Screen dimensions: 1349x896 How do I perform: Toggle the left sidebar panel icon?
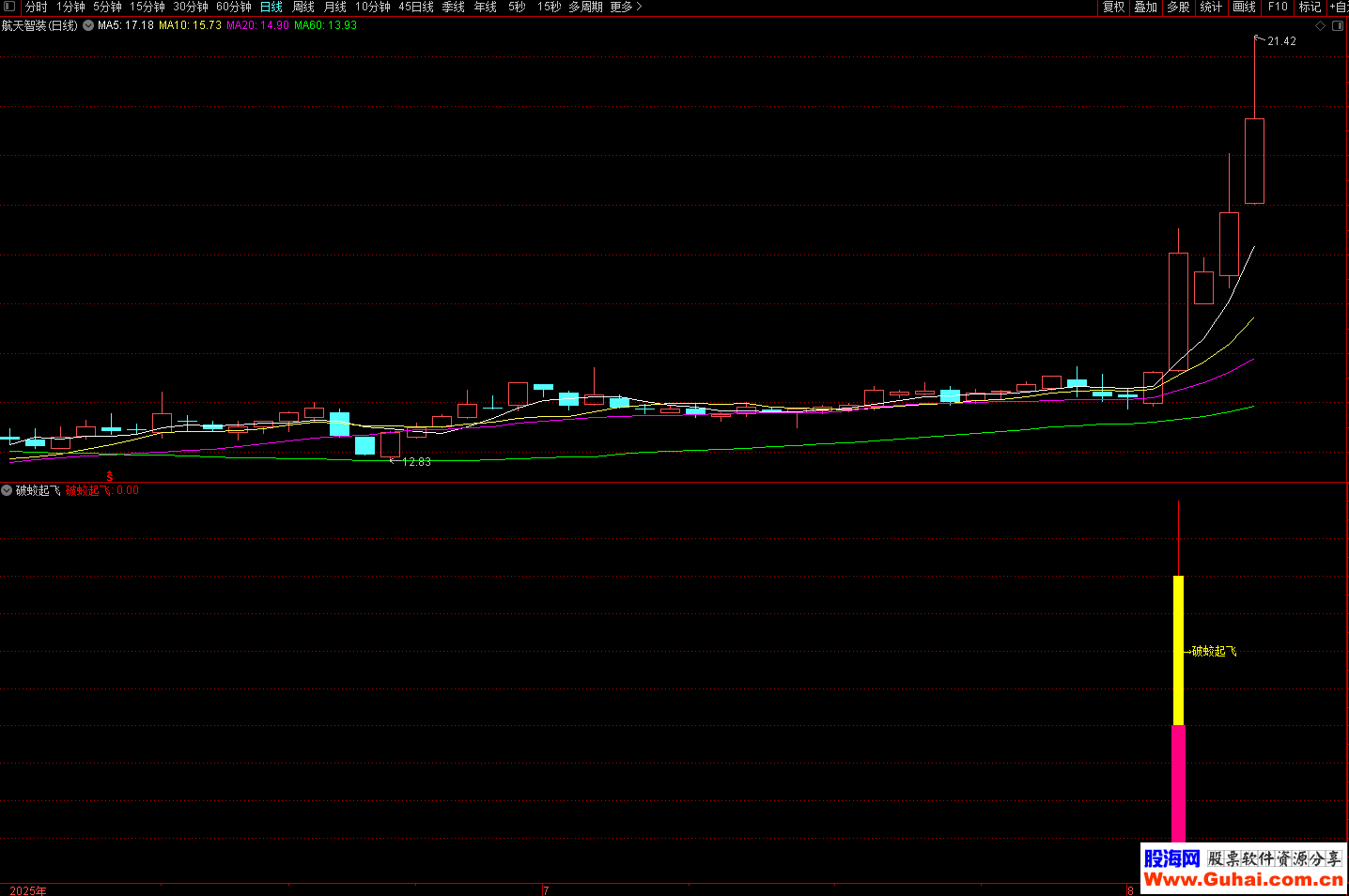pos(9,7)
